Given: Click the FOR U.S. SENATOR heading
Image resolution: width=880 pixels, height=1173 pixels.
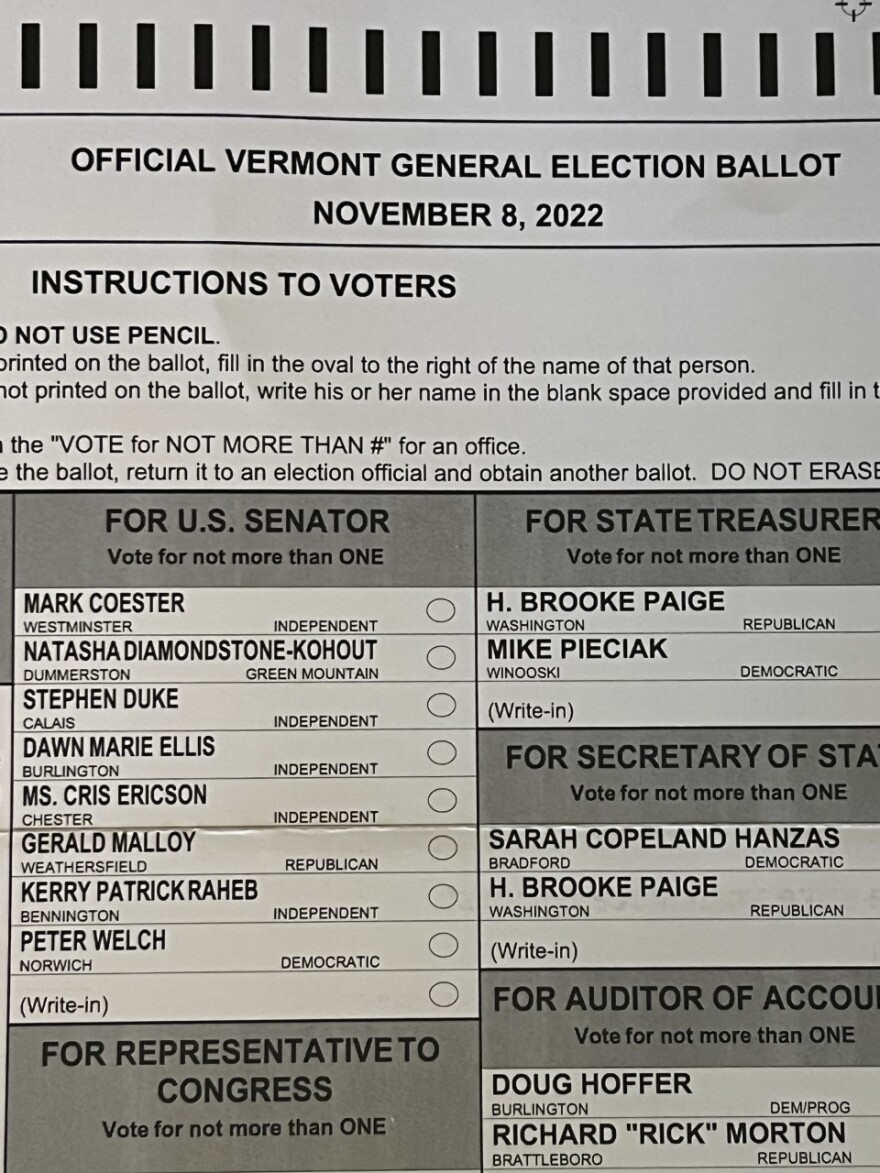Looking at the screenshot, I should [247, 521].
